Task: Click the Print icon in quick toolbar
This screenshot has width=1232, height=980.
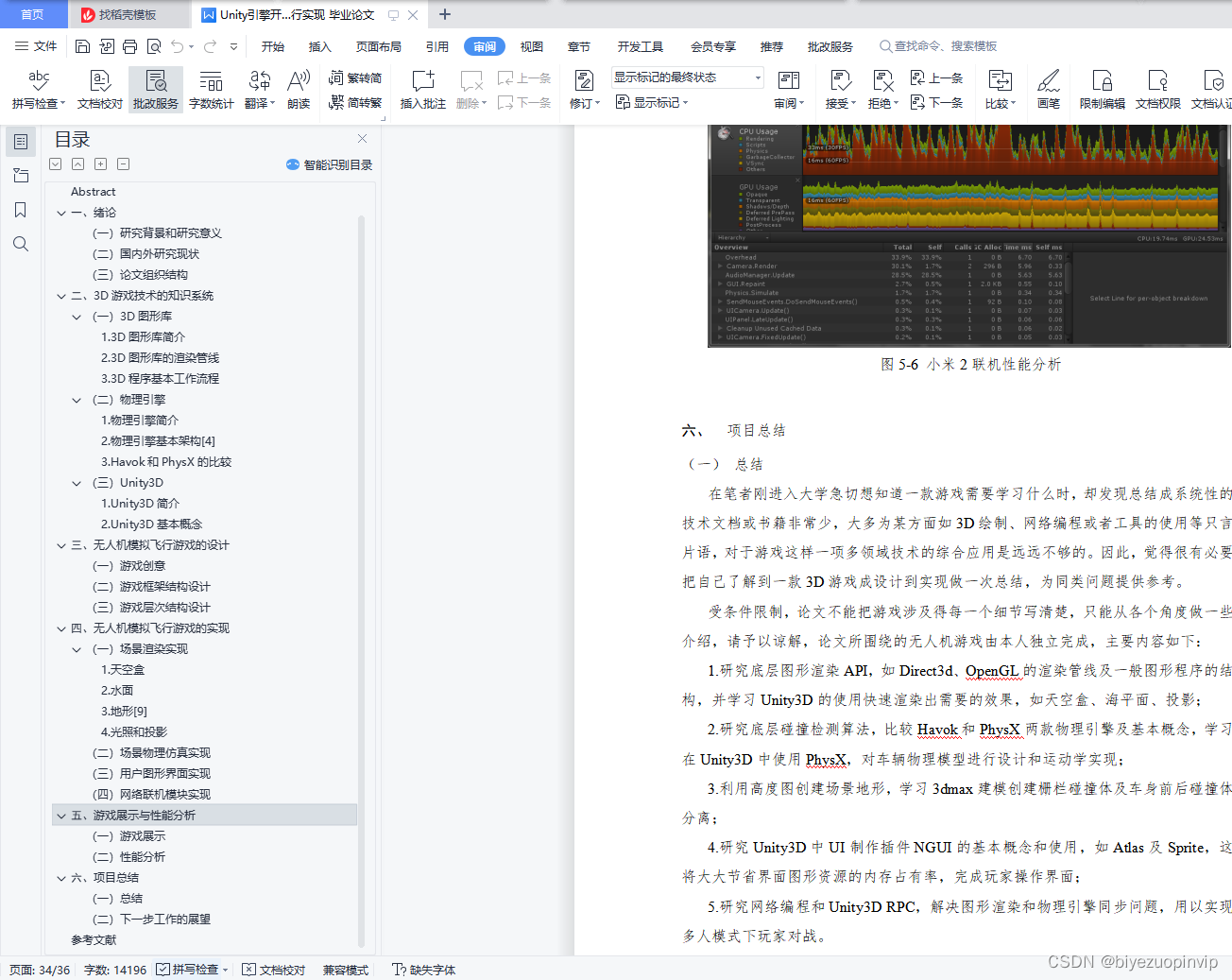Action: click(x=129, y=46)
